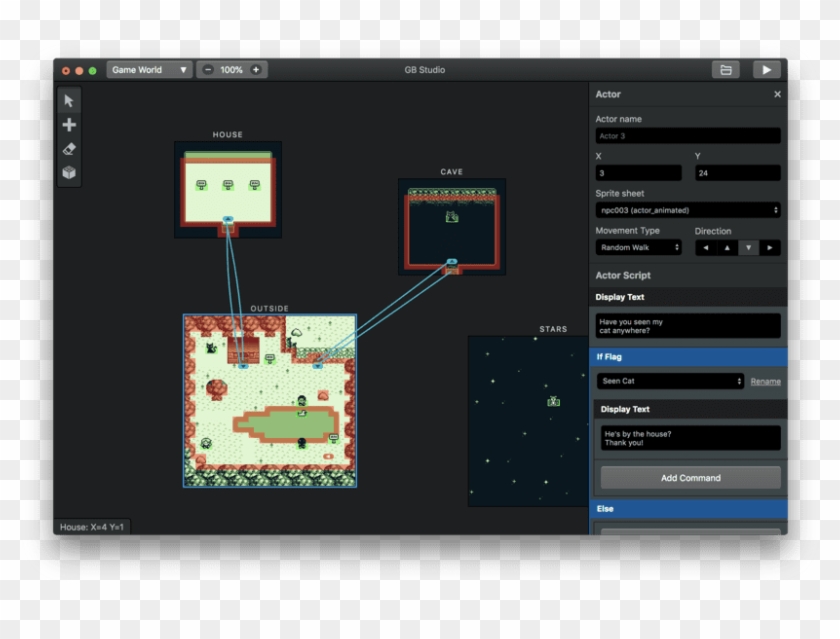Open the Seen Cat flag dropdown
Screen dimensions: 840x639
(x=669, y=381)
